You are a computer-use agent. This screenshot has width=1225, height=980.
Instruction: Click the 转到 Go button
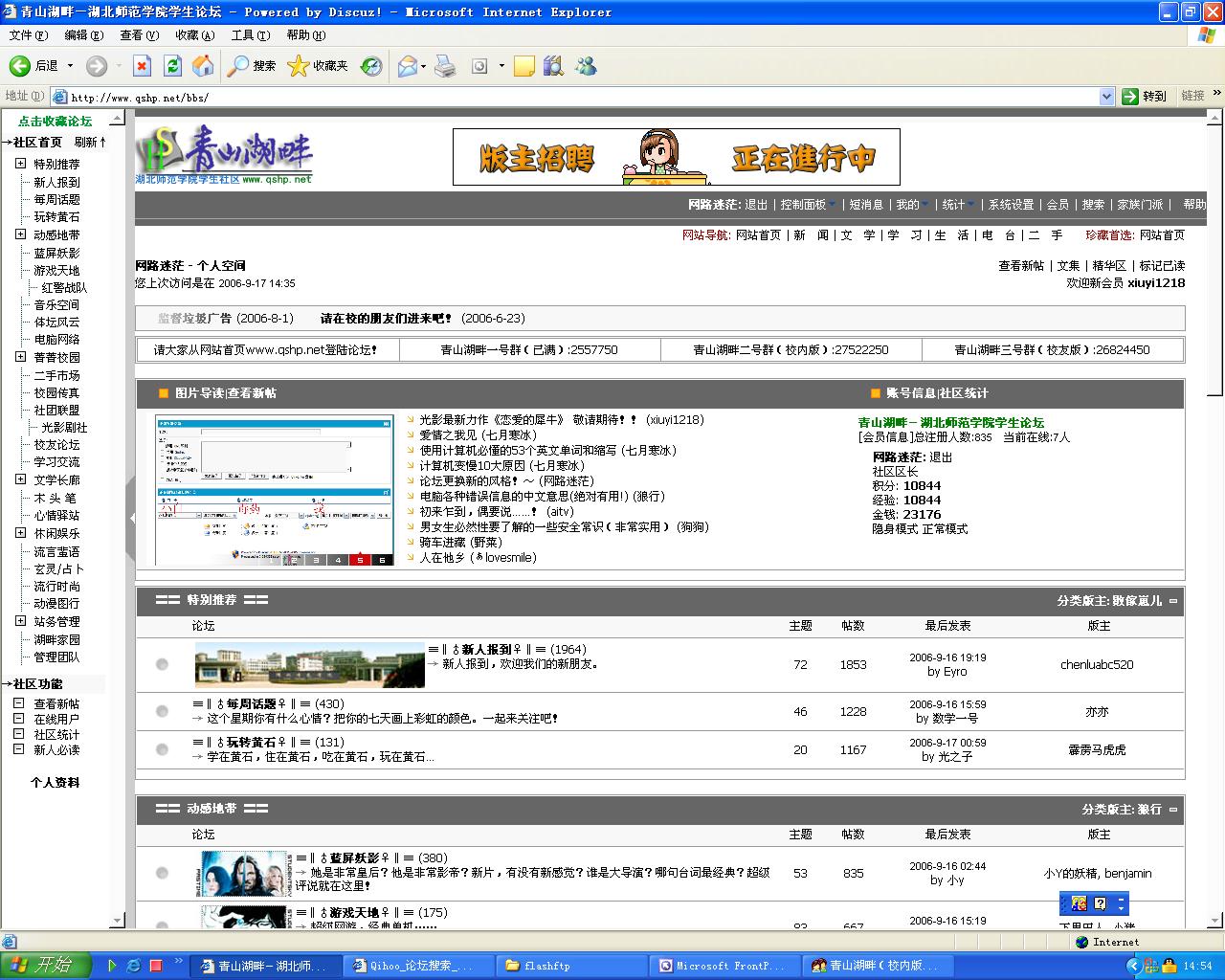click(x=1145, y=97)
